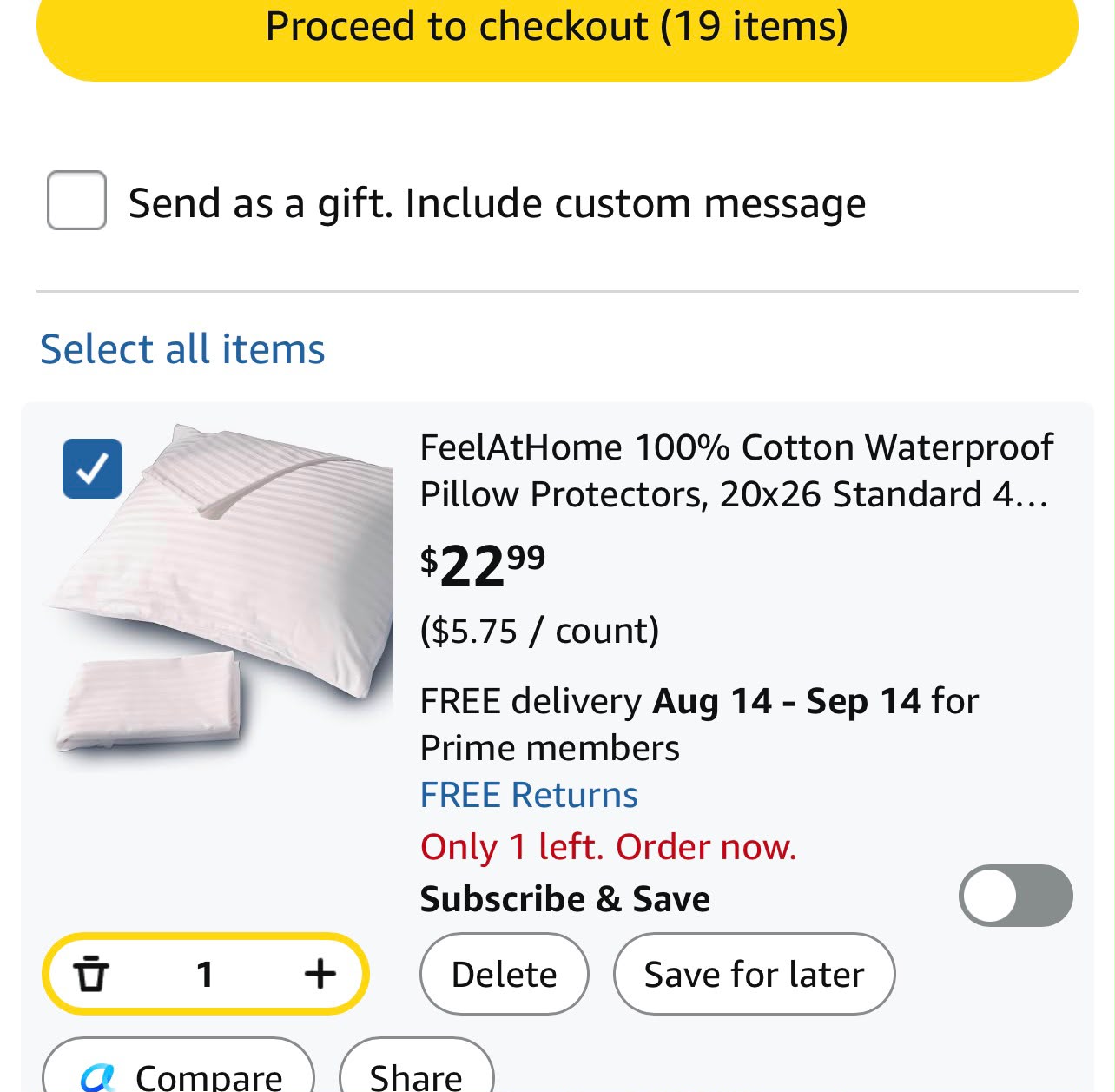Increase quantity with the plus icon
1115x1092 pixels.
[x=320, y=973]
